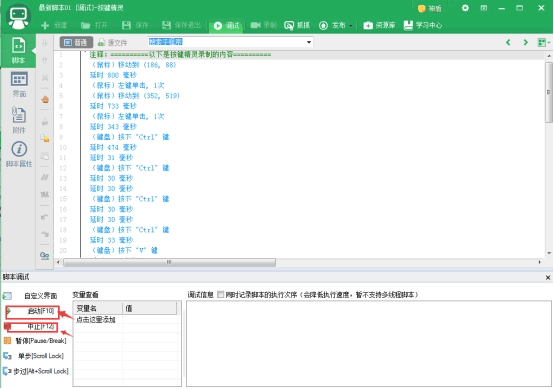
Task: Enable 同时记录脚本的执行次序 checkbox
Action: point(221,294)
